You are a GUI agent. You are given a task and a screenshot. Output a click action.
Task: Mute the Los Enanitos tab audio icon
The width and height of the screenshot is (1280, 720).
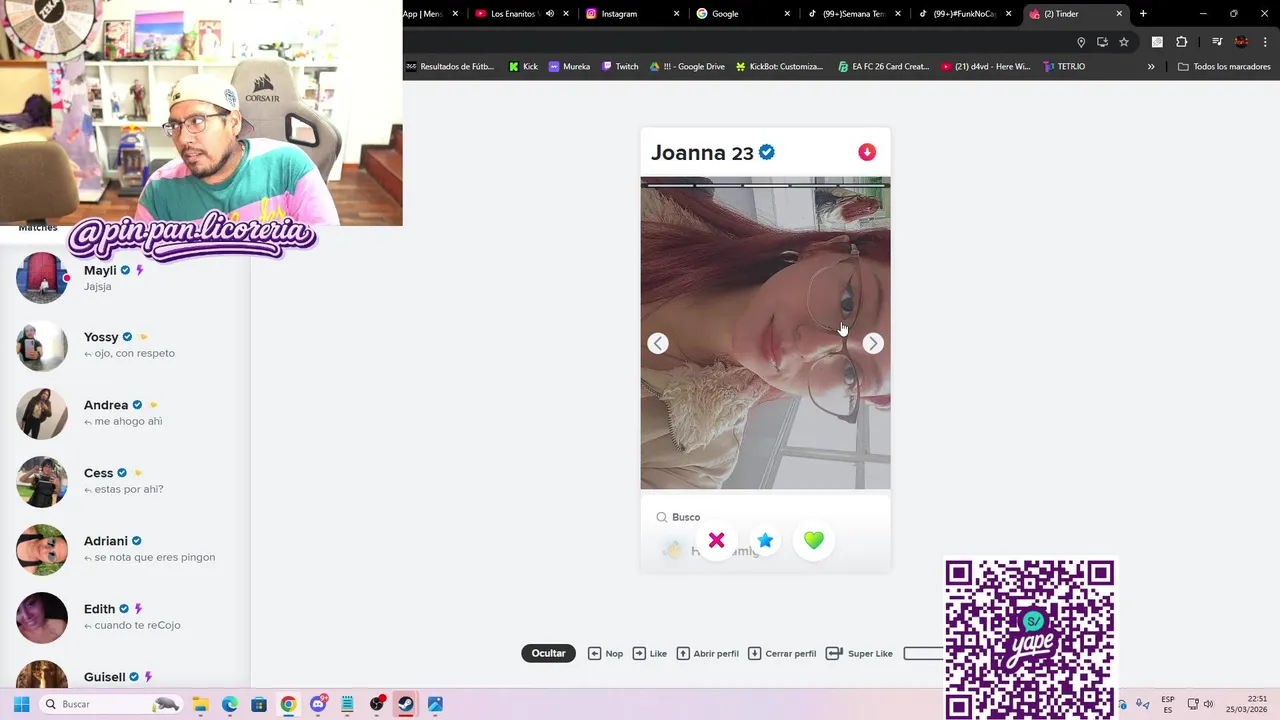click(550, 14)
